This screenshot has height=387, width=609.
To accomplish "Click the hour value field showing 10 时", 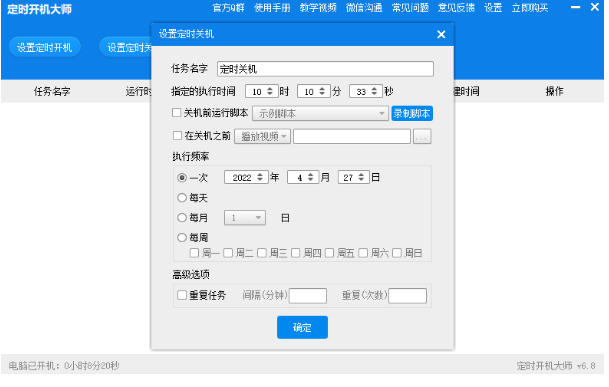I will (256, 92).
